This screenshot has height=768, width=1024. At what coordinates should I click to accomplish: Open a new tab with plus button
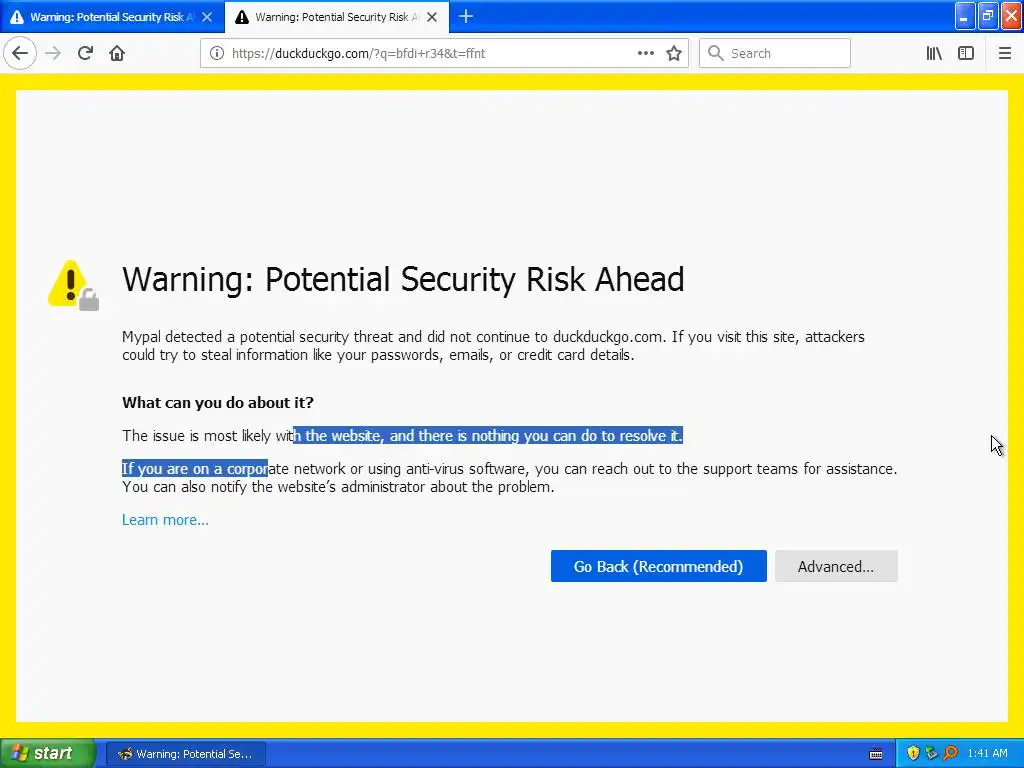[x=466, y=17]
